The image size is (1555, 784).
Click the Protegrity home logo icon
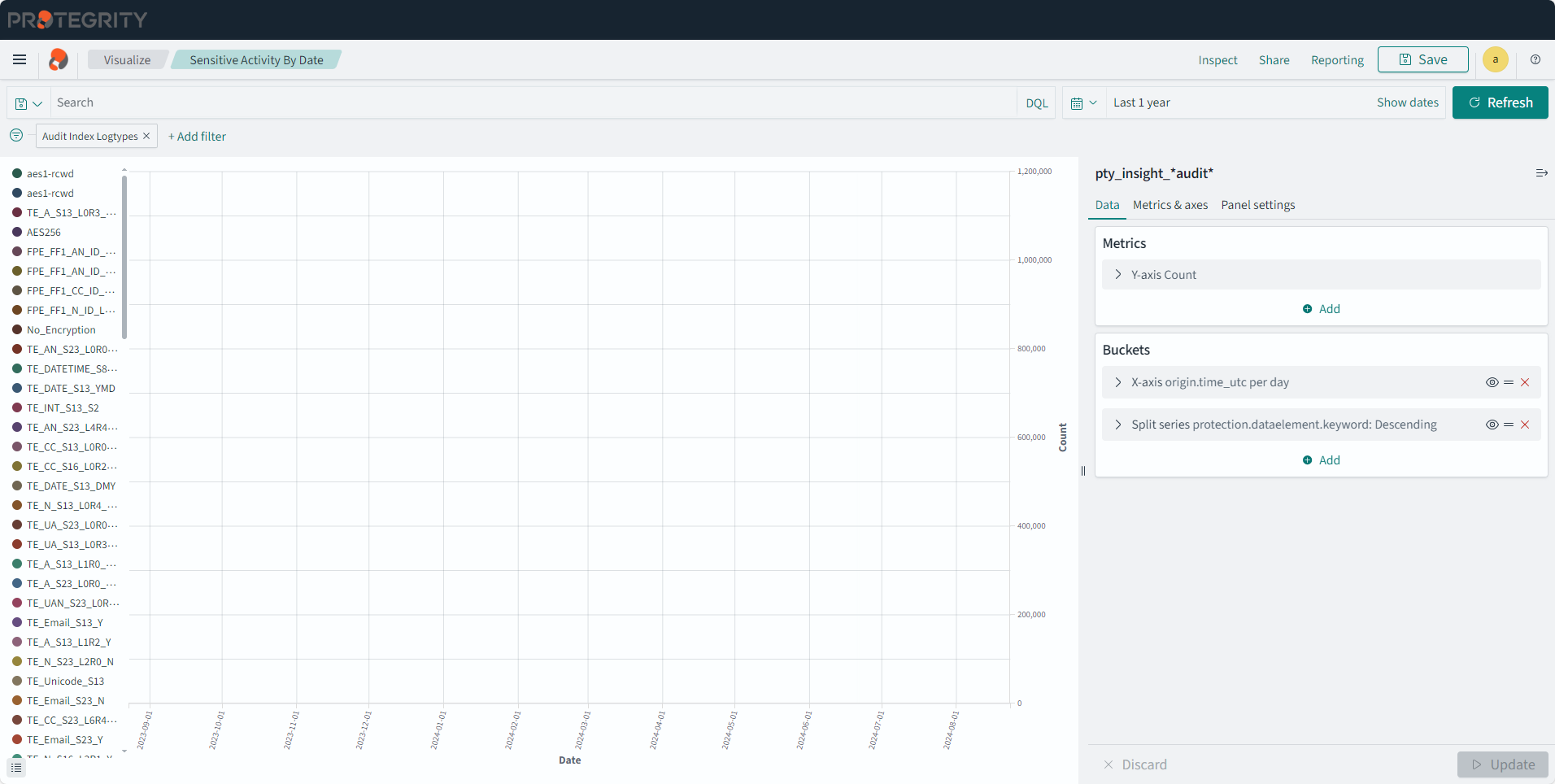[x=59, y=59]
